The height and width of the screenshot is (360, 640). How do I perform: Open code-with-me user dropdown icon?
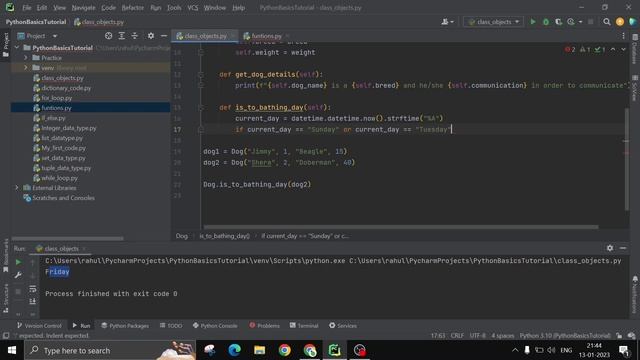point(447,22)
